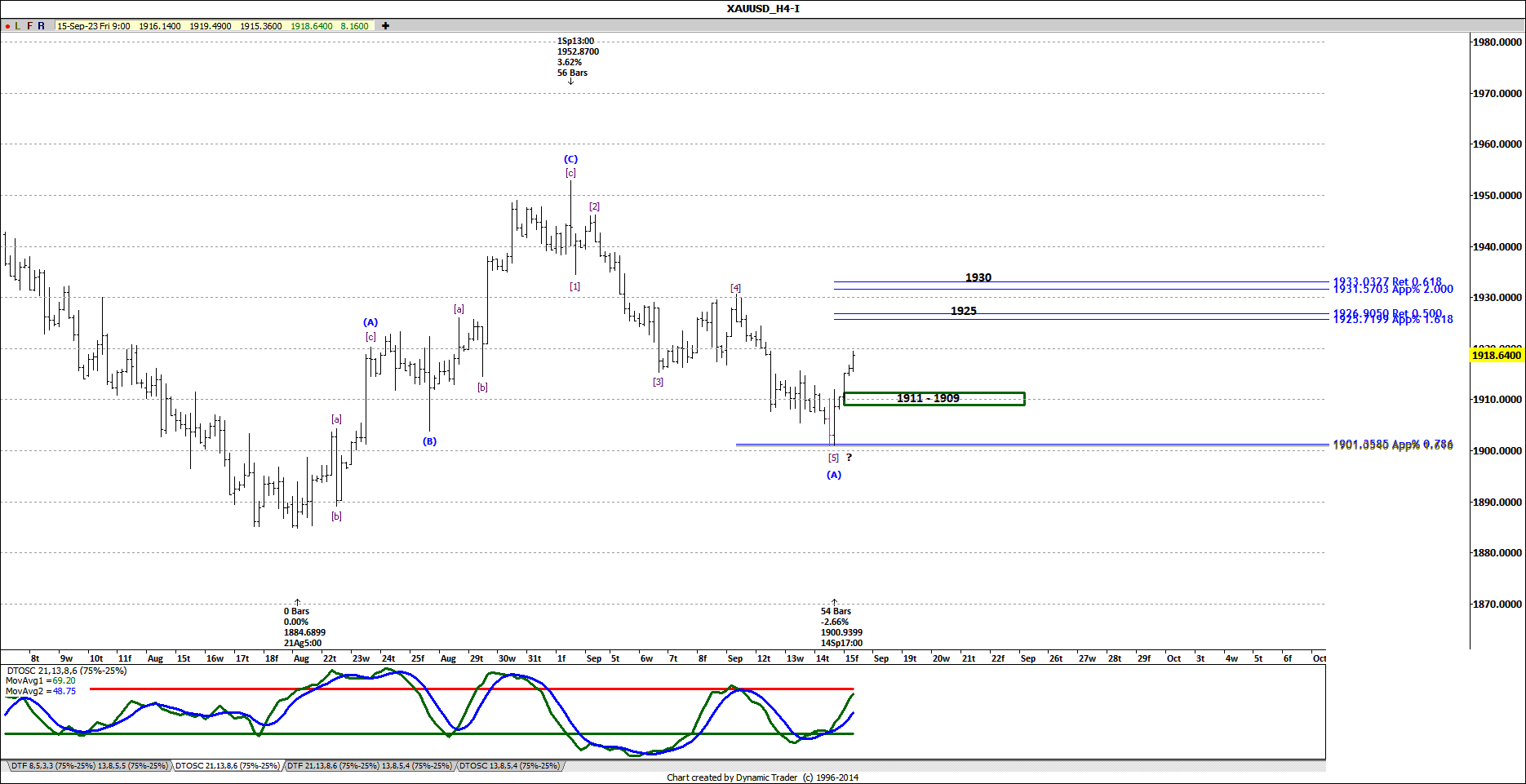The height and width of the screenshot is (784, 1526).
Task: Switch to the DTOSC 21,13,8,6 tab
Action: tap(228, 766)
